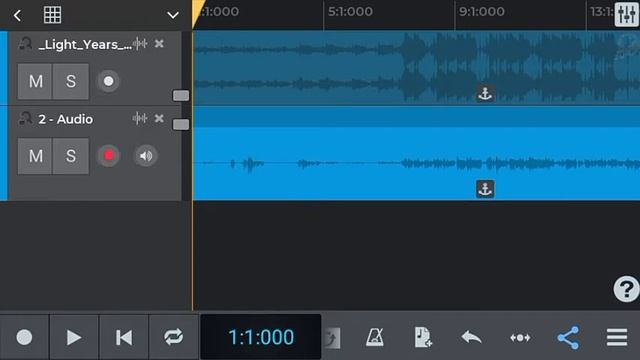Viewport: 640px width, 360px height.
Task: Mute the _Light_Years_ track
Action: pyautogui.click(x=35, y=81)
